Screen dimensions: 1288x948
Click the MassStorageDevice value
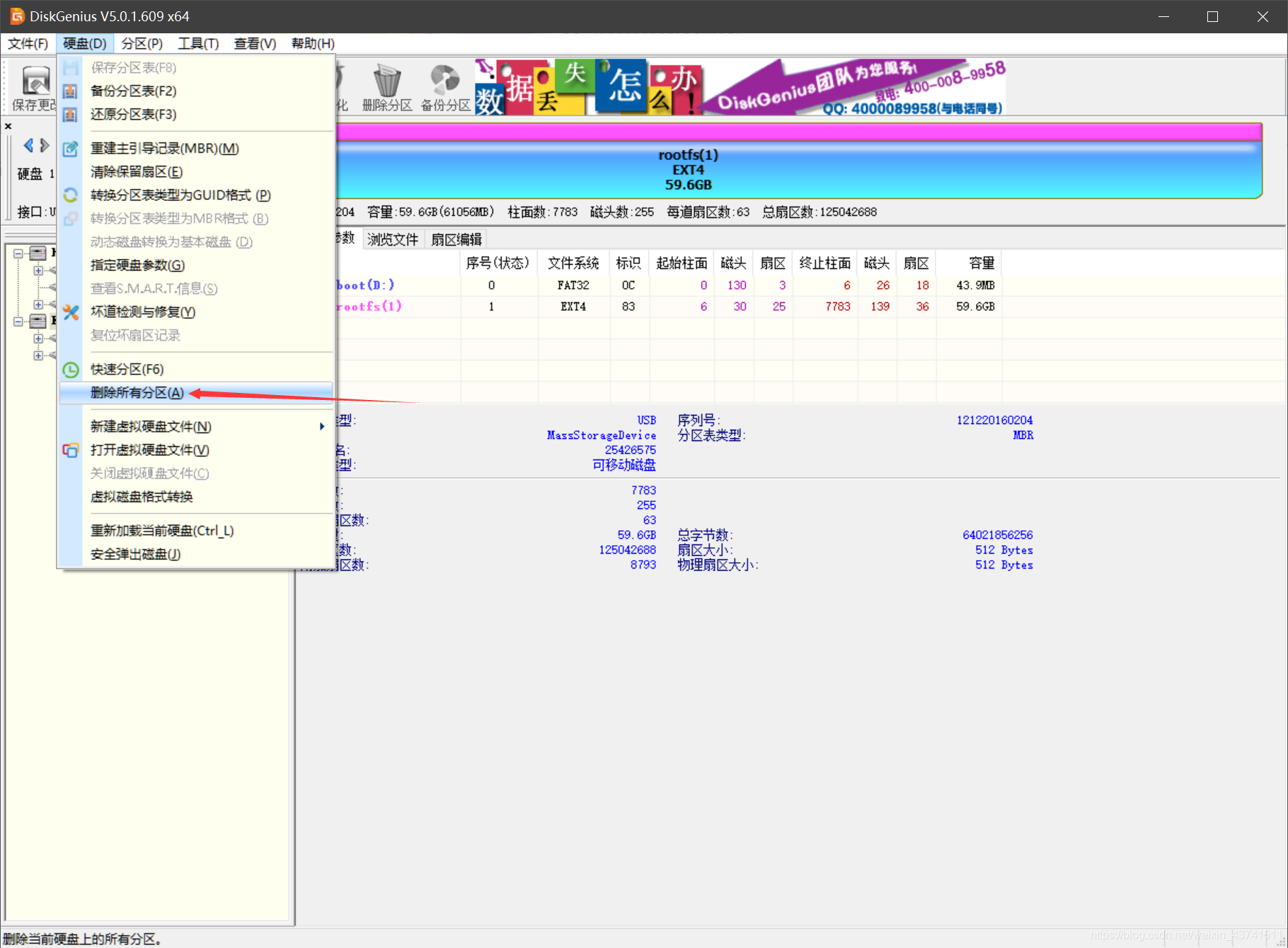click(602, 435)
